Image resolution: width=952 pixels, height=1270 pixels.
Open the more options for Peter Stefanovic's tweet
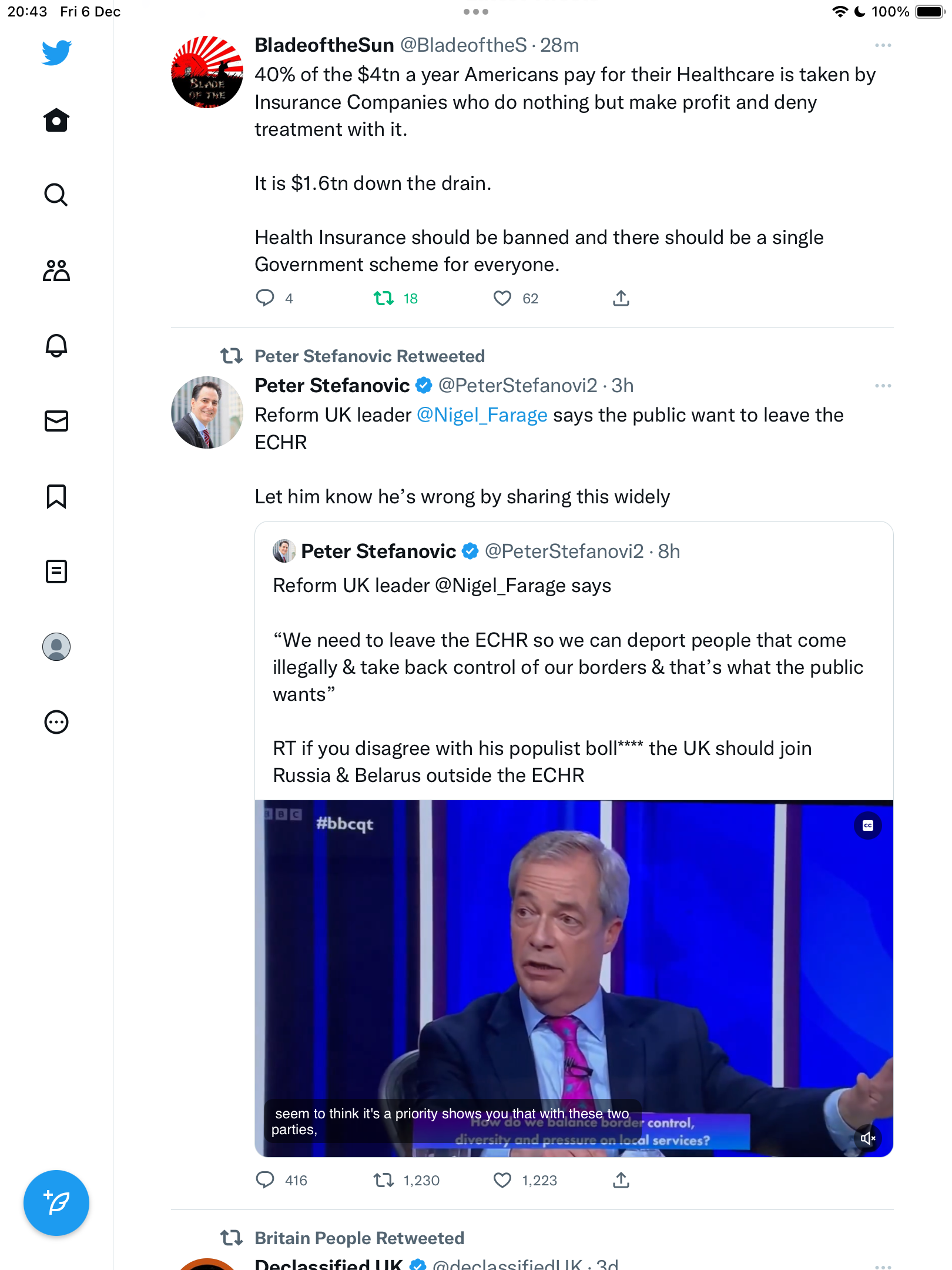(x=883, y=386)
